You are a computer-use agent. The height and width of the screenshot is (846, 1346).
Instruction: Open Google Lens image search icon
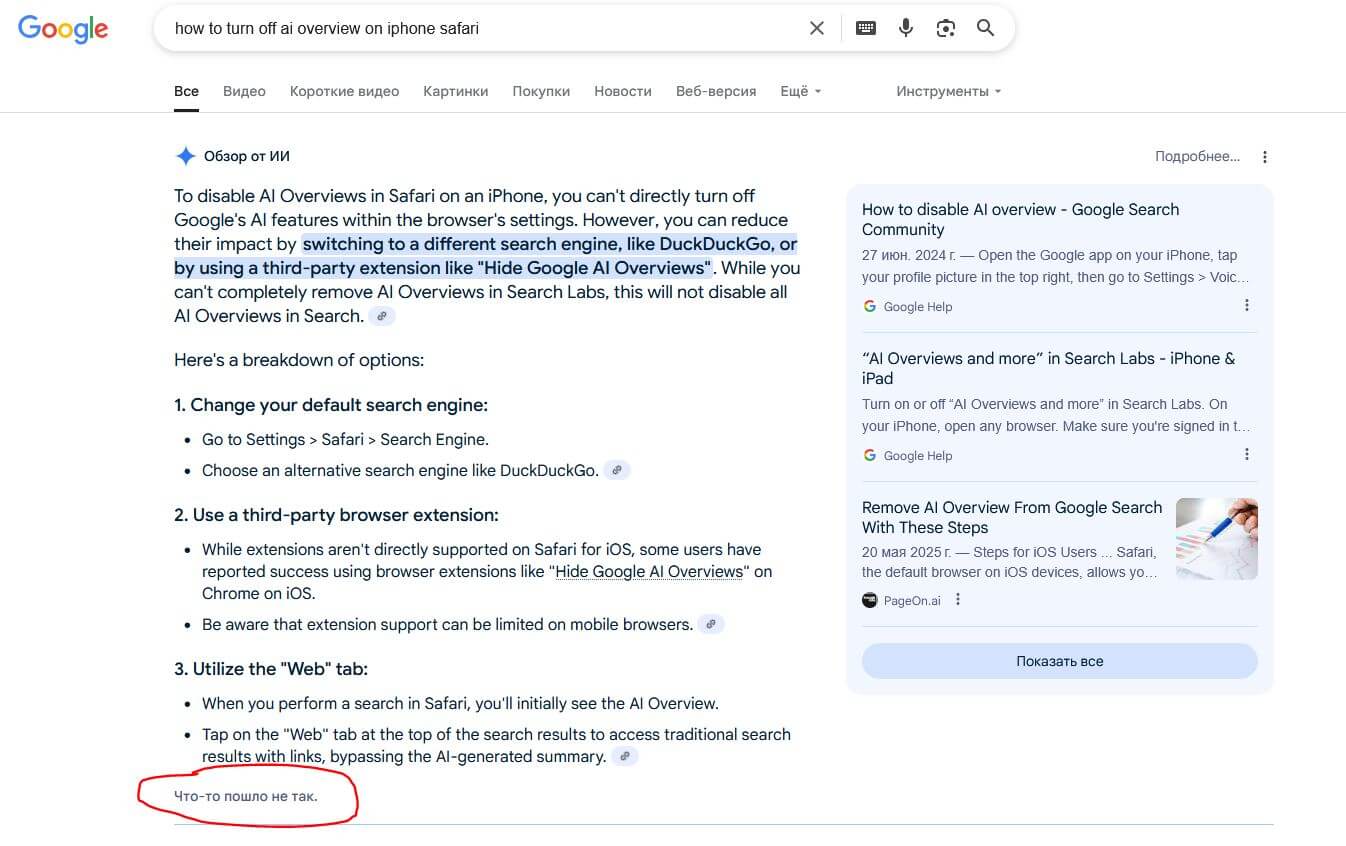pos(946,28)
